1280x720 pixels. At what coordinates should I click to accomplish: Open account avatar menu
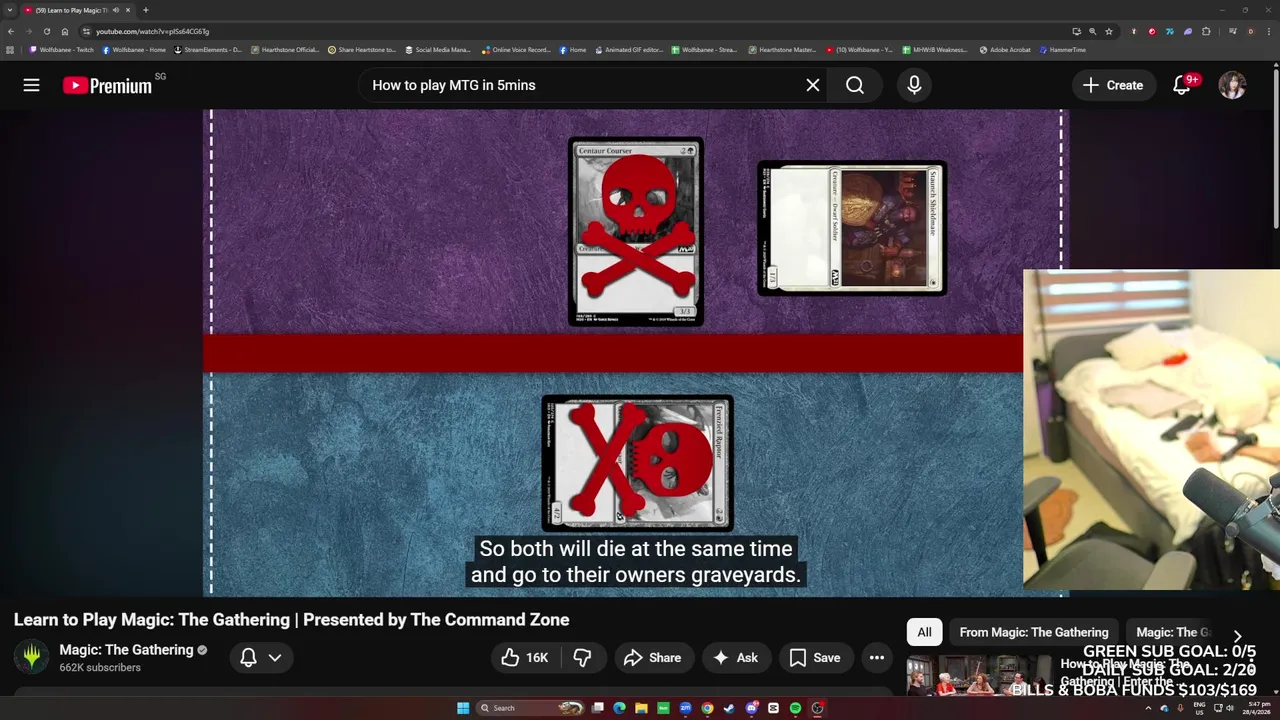1232,85
